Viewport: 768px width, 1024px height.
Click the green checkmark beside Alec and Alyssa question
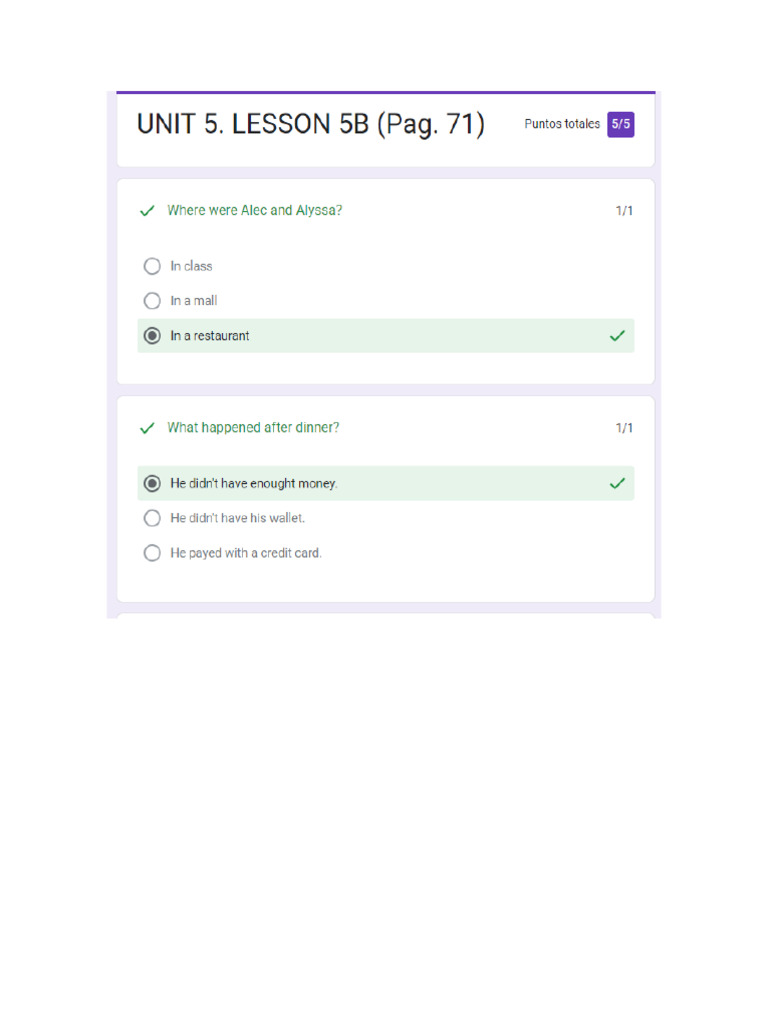[147, 211]
